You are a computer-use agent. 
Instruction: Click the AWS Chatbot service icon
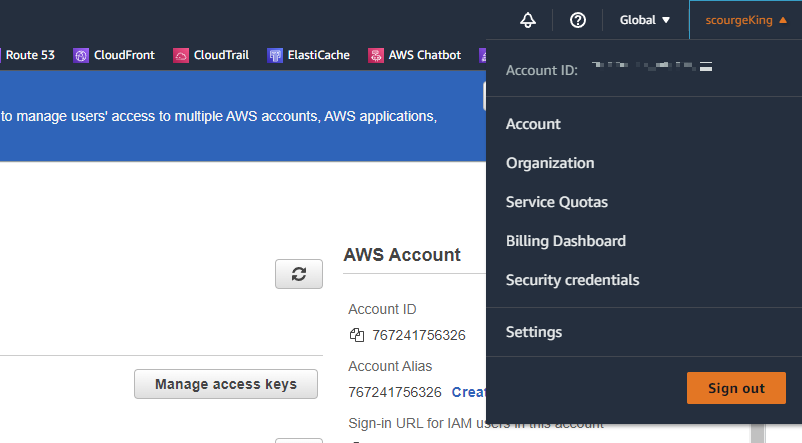pos(376,55)
